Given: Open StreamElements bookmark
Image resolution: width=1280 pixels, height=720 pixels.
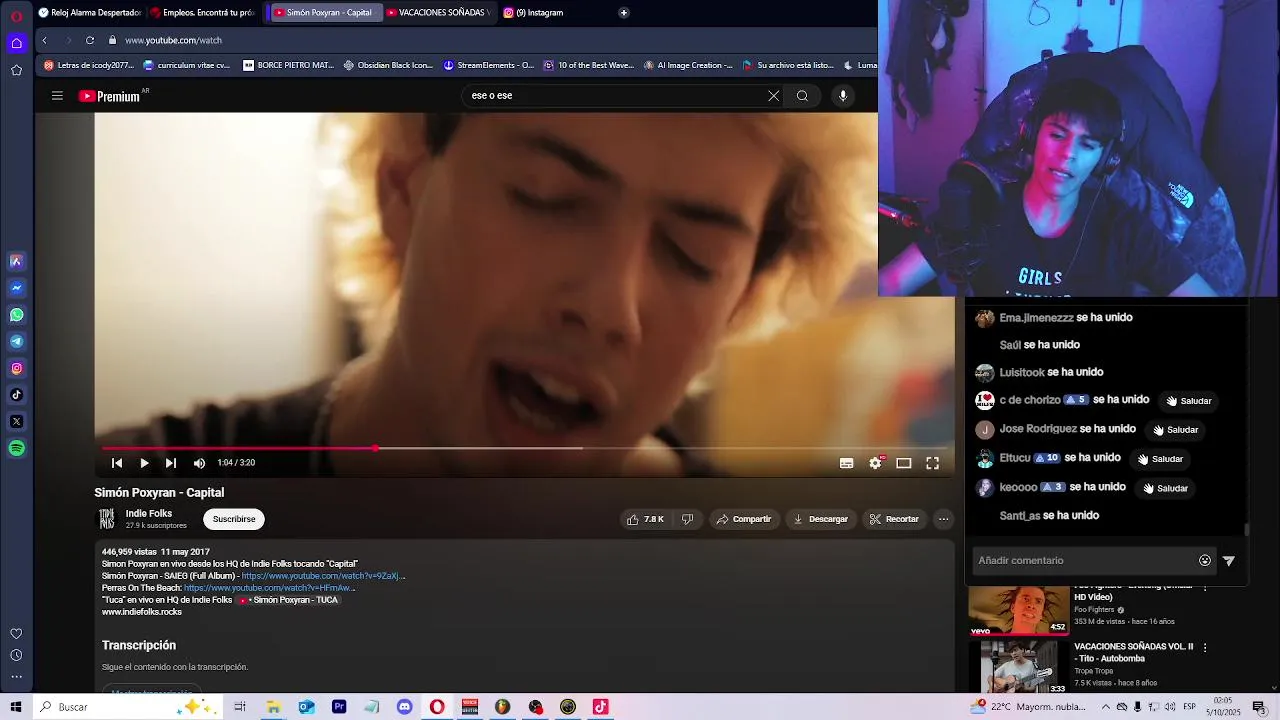Looking at the screenshot, I should coord(489,65).
